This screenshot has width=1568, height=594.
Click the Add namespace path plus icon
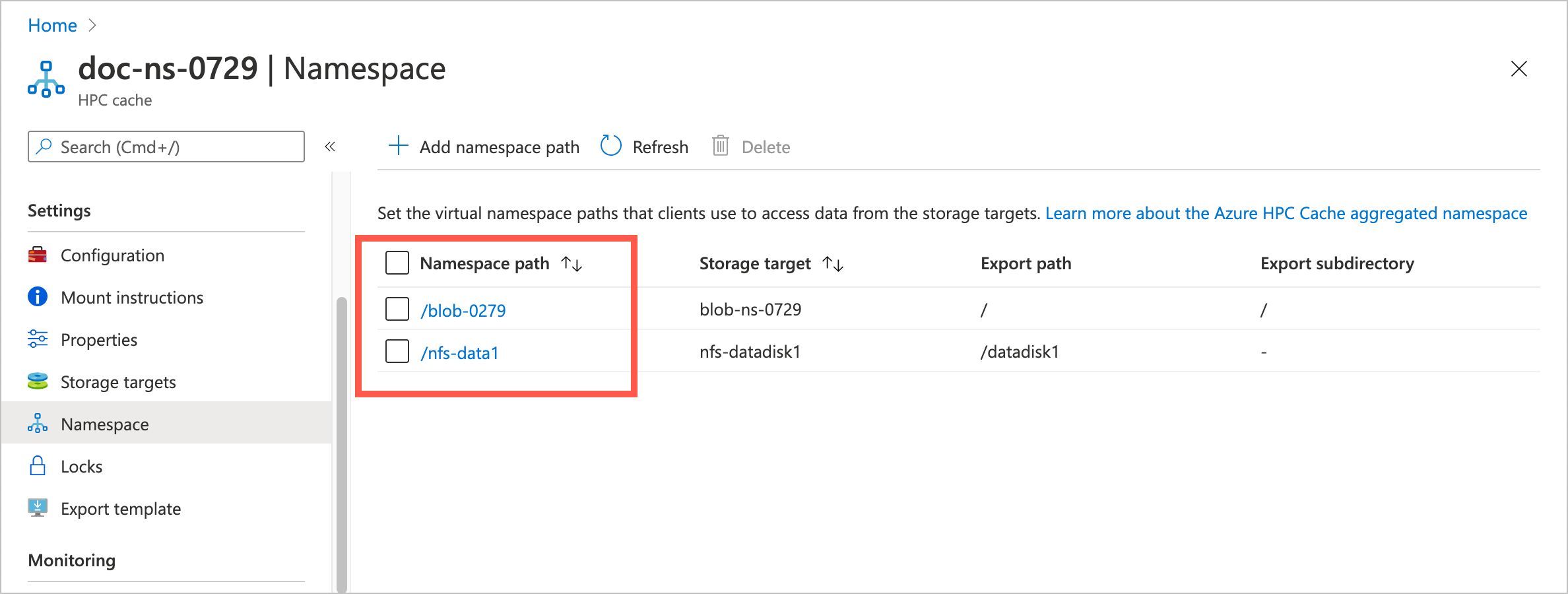click(x=399, y=146)
